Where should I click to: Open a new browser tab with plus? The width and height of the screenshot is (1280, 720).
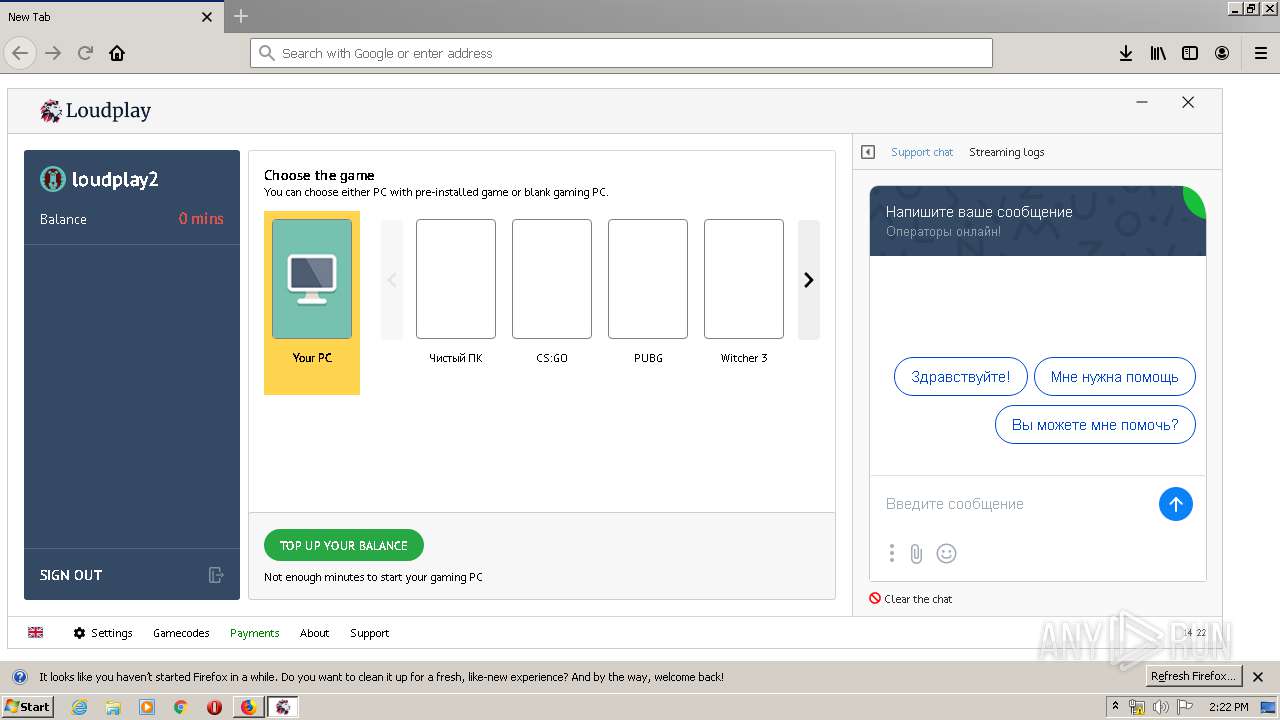pyautogui.click(x=241, y=16)
